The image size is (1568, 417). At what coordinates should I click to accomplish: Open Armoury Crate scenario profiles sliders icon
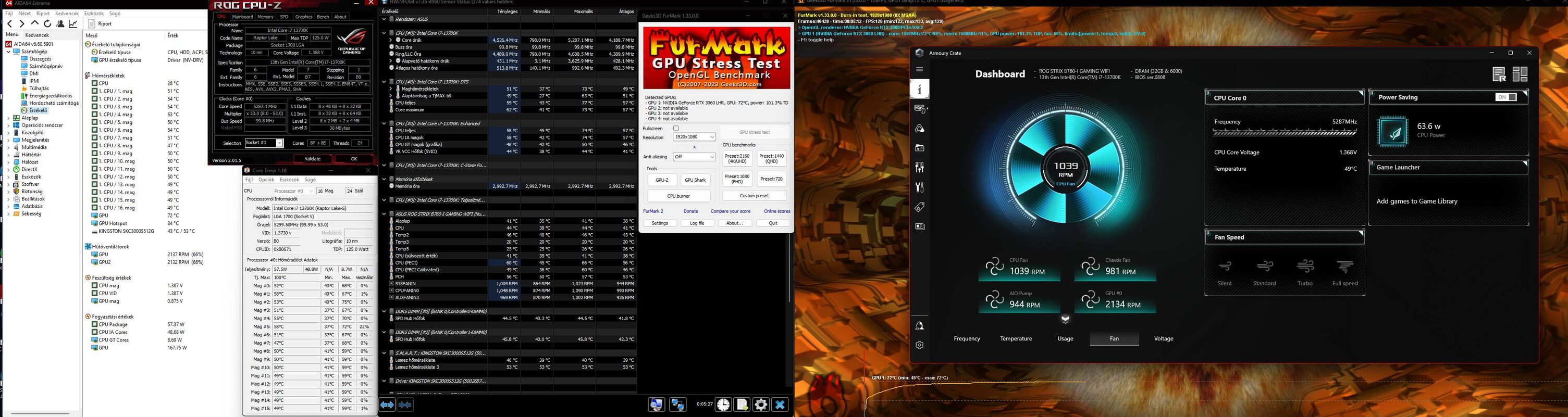point(920,167)
